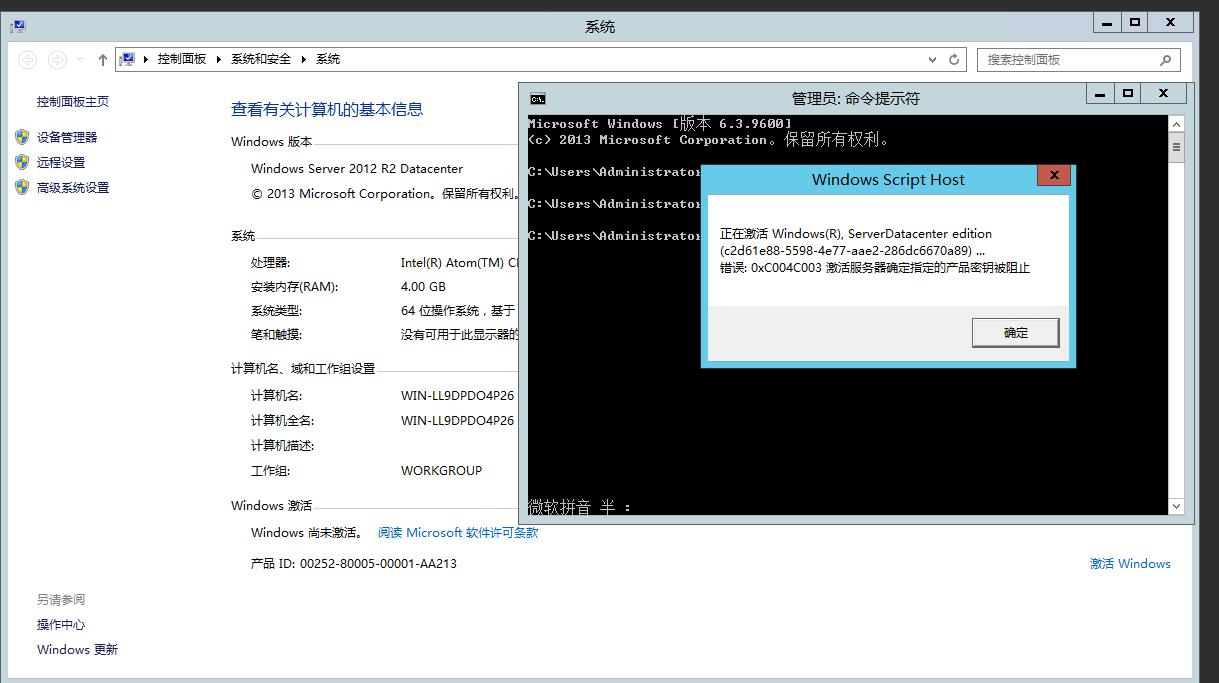Click the shield icon beside 高级系统设置
Viewport: 1219px width, 683px height.
pyautogui.click(x=22, y=186)
